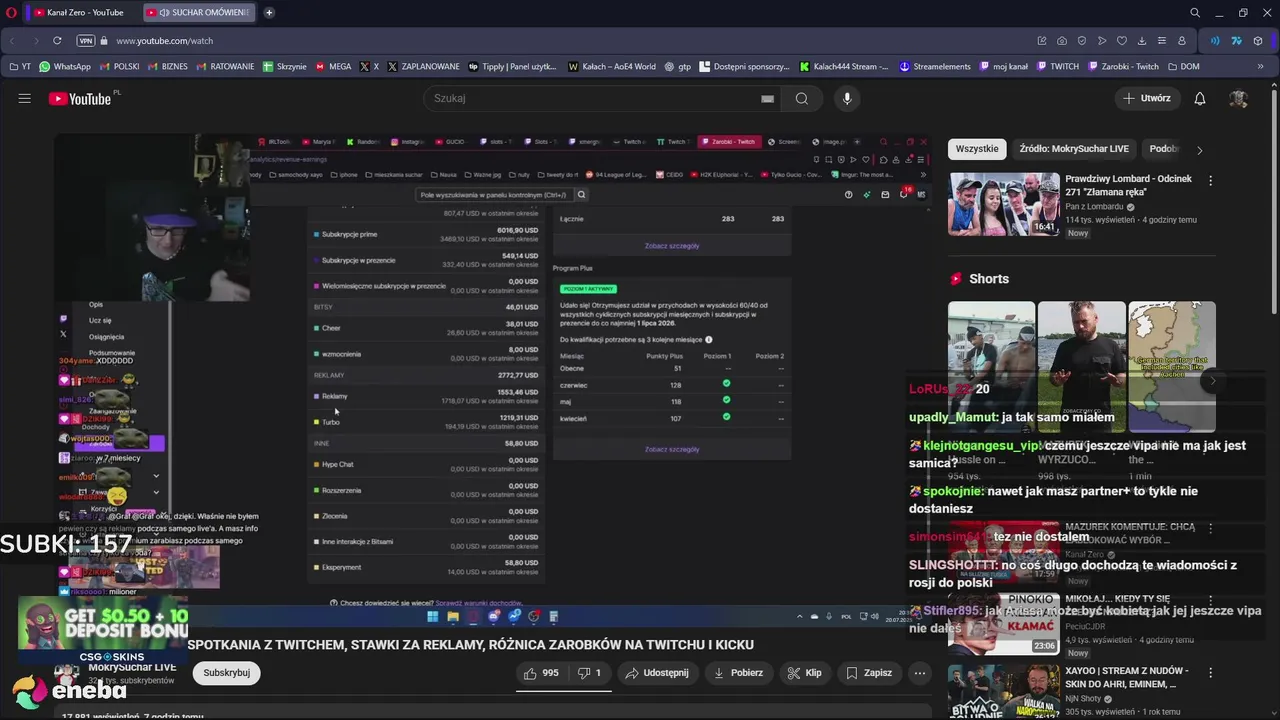Open more actions menu beside Zapisz

920,673
